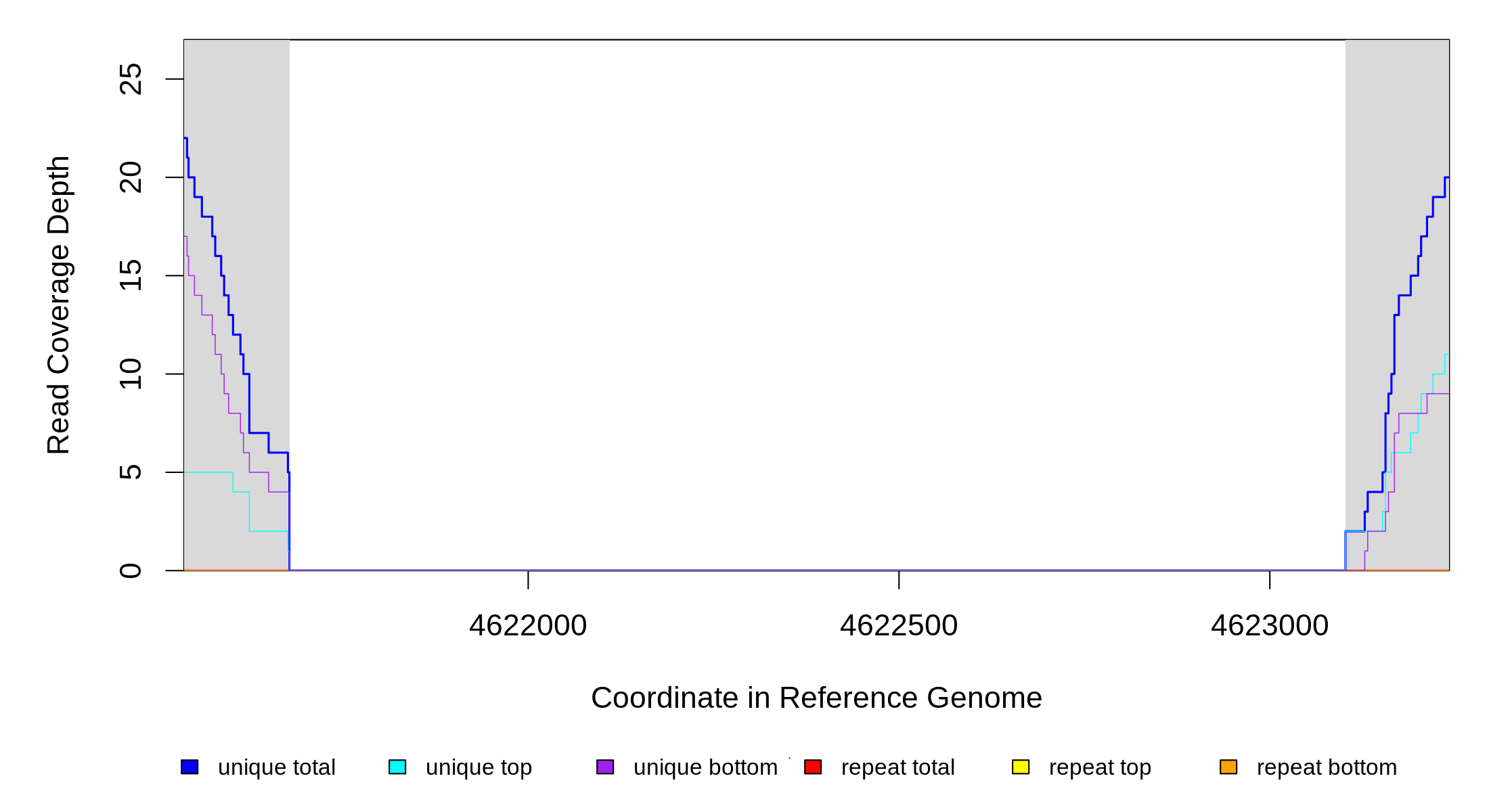Click the cyan "unique top" legend swatch
The height and width of the screenshot is (812, 1489).
397,767
